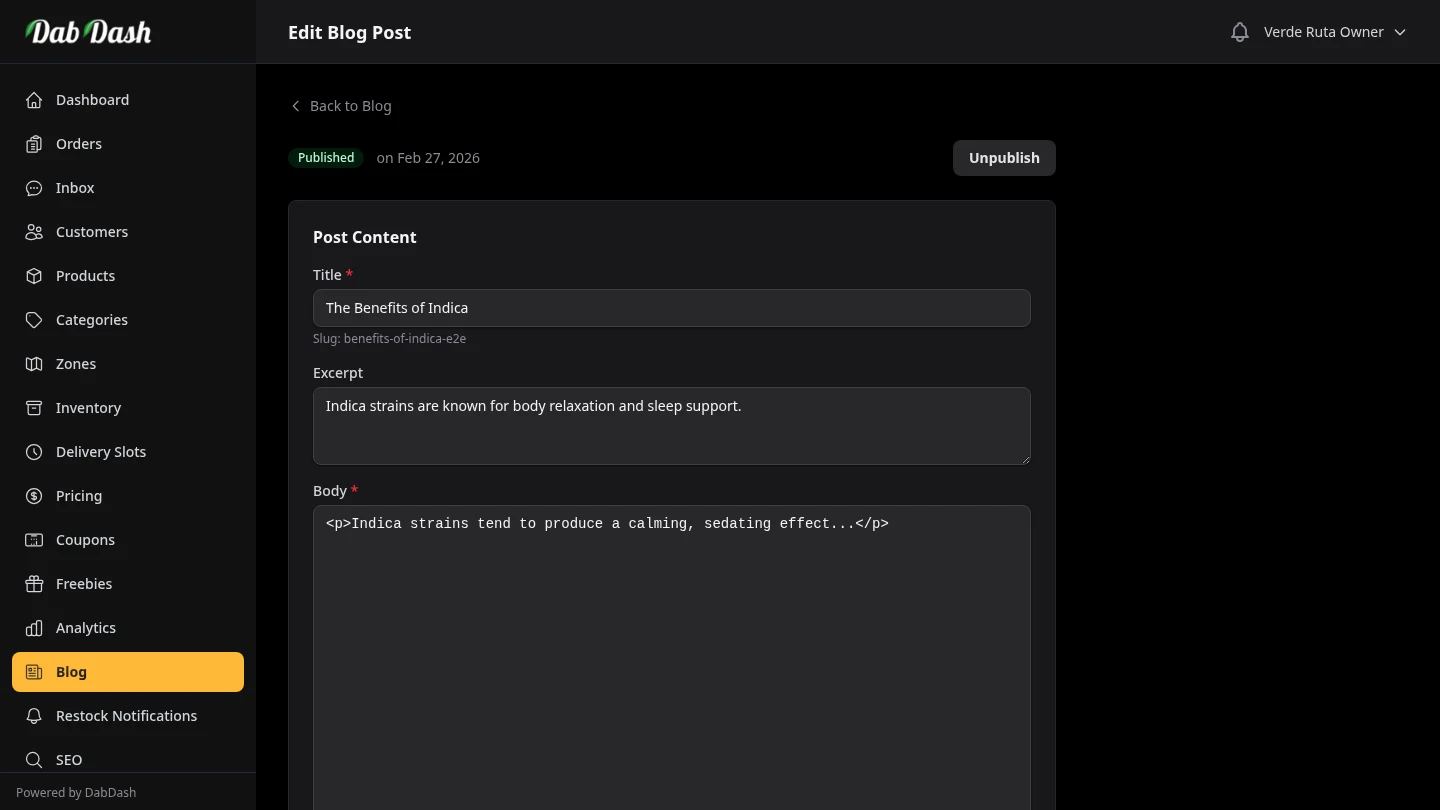1440x810 pixels.
Task: Click the Published status badge
Action: 326,157
